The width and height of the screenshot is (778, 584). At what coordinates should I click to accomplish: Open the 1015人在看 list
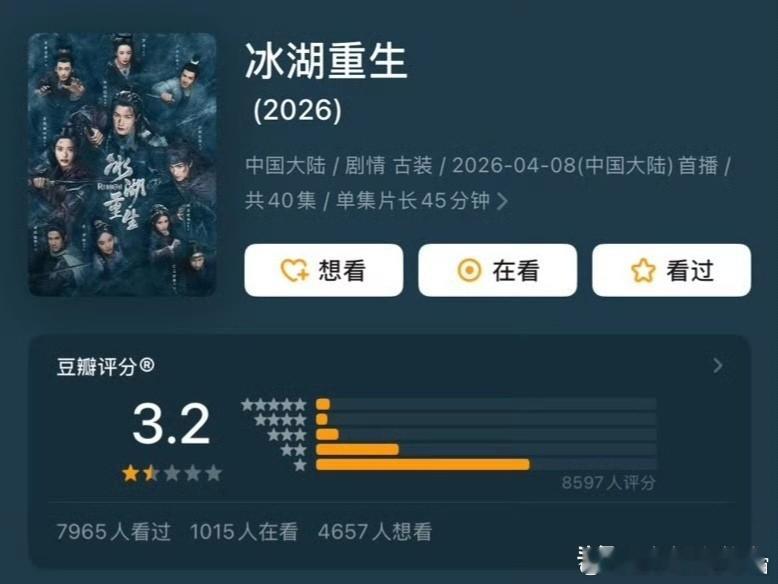tap(244, 532)
